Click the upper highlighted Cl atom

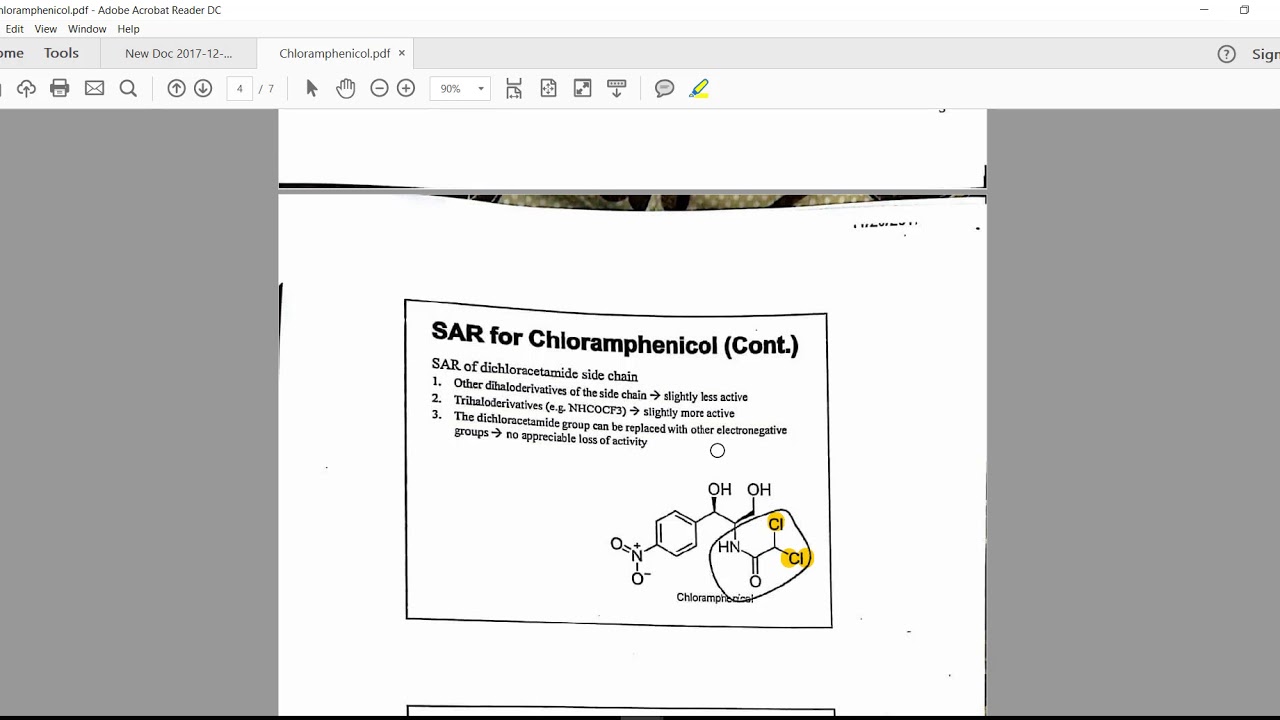coord(776,524)
